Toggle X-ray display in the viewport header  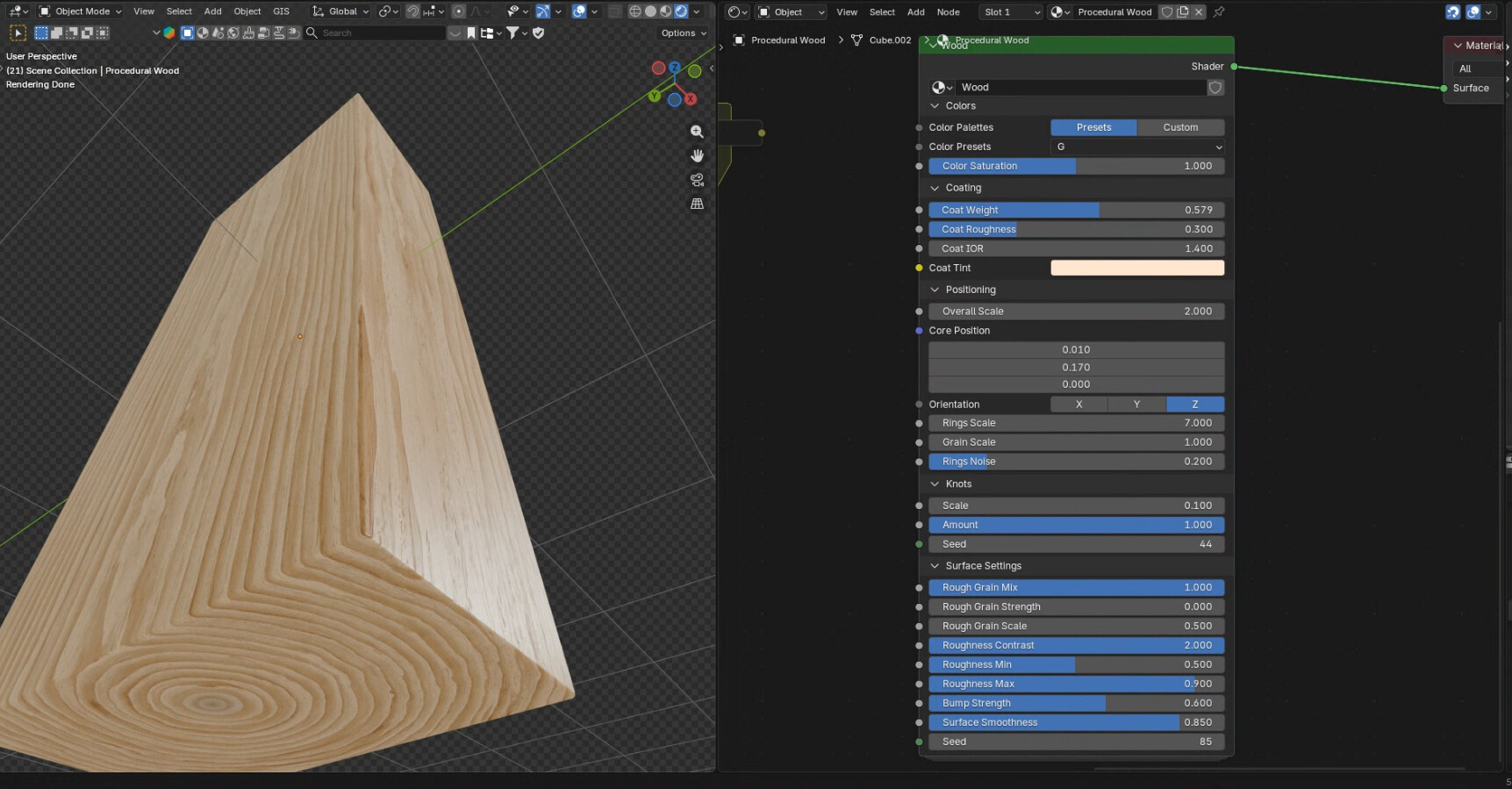point(615,11)
